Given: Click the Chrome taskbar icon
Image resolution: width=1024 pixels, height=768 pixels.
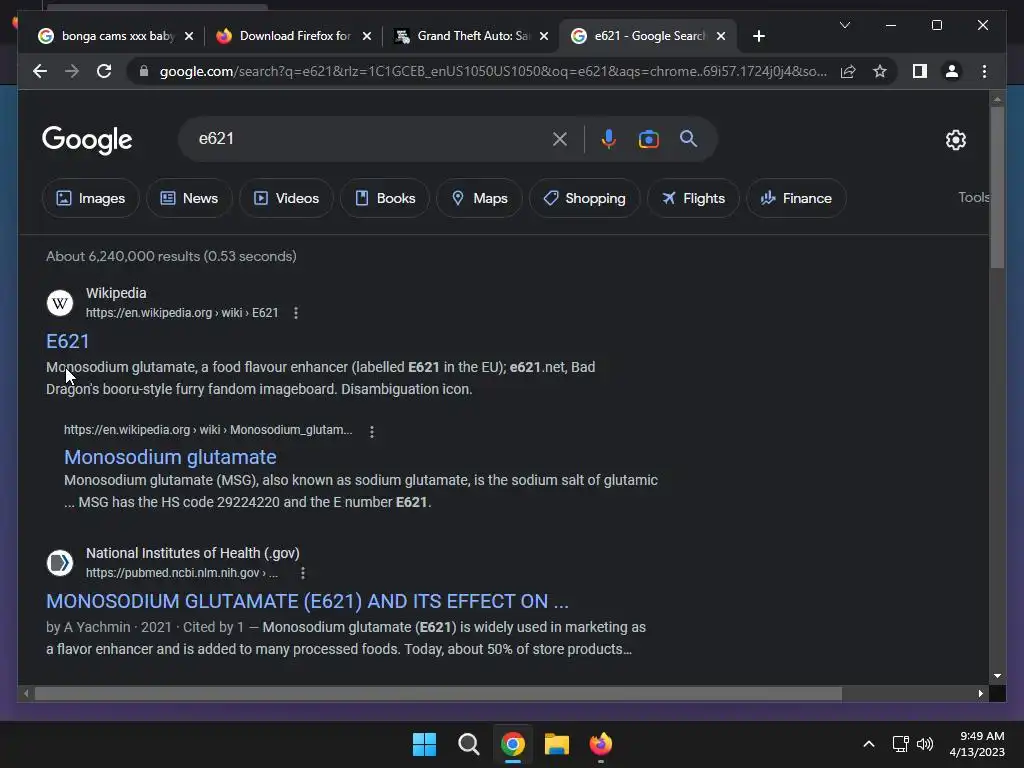Looking at the screenshot, I should tap(513, 744).
